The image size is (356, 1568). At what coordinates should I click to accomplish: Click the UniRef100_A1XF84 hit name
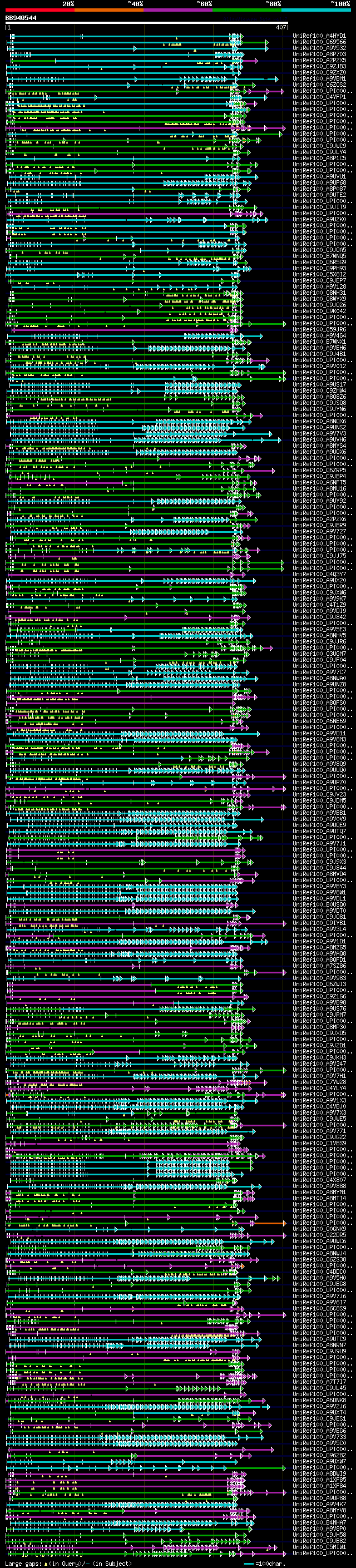point(319,1486)
